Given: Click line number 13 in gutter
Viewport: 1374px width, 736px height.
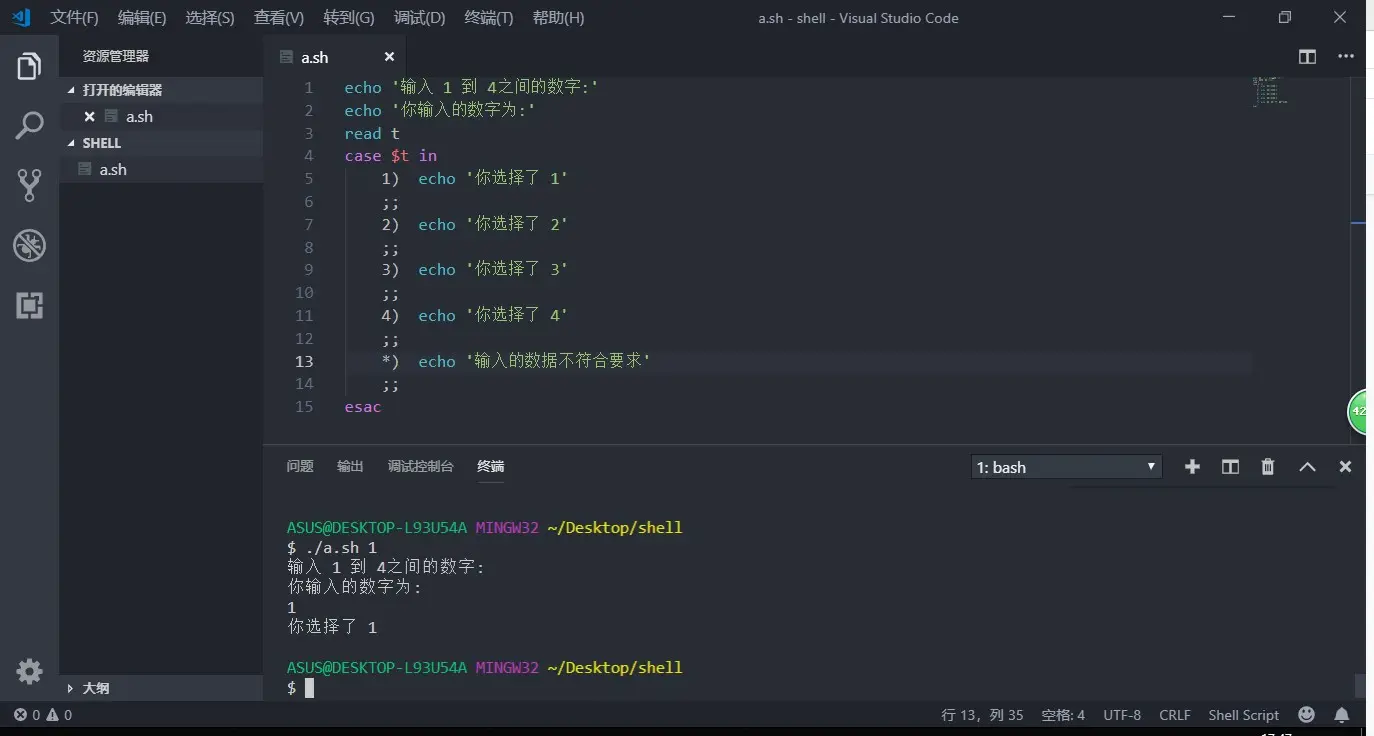Looking at the screenshot, I should point(304,361).
